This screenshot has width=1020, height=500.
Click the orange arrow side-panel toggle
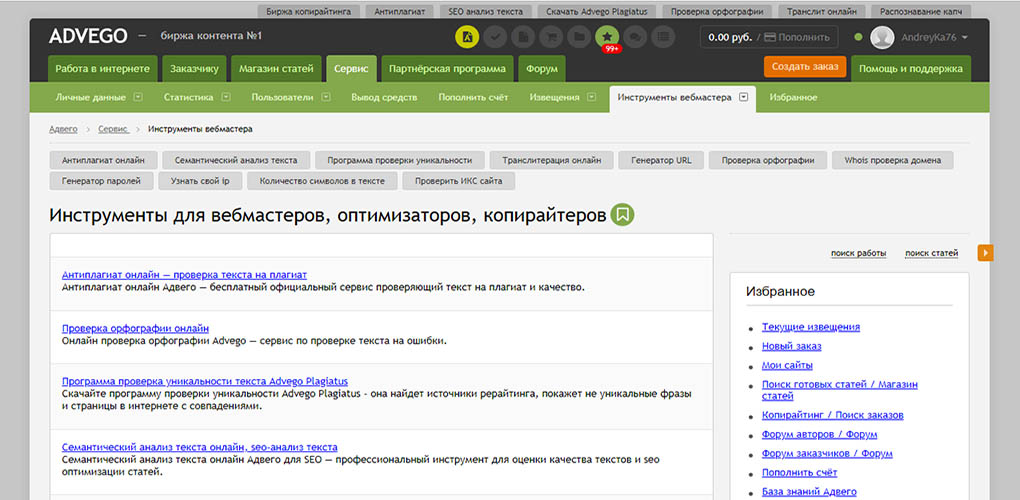(986, 252)
